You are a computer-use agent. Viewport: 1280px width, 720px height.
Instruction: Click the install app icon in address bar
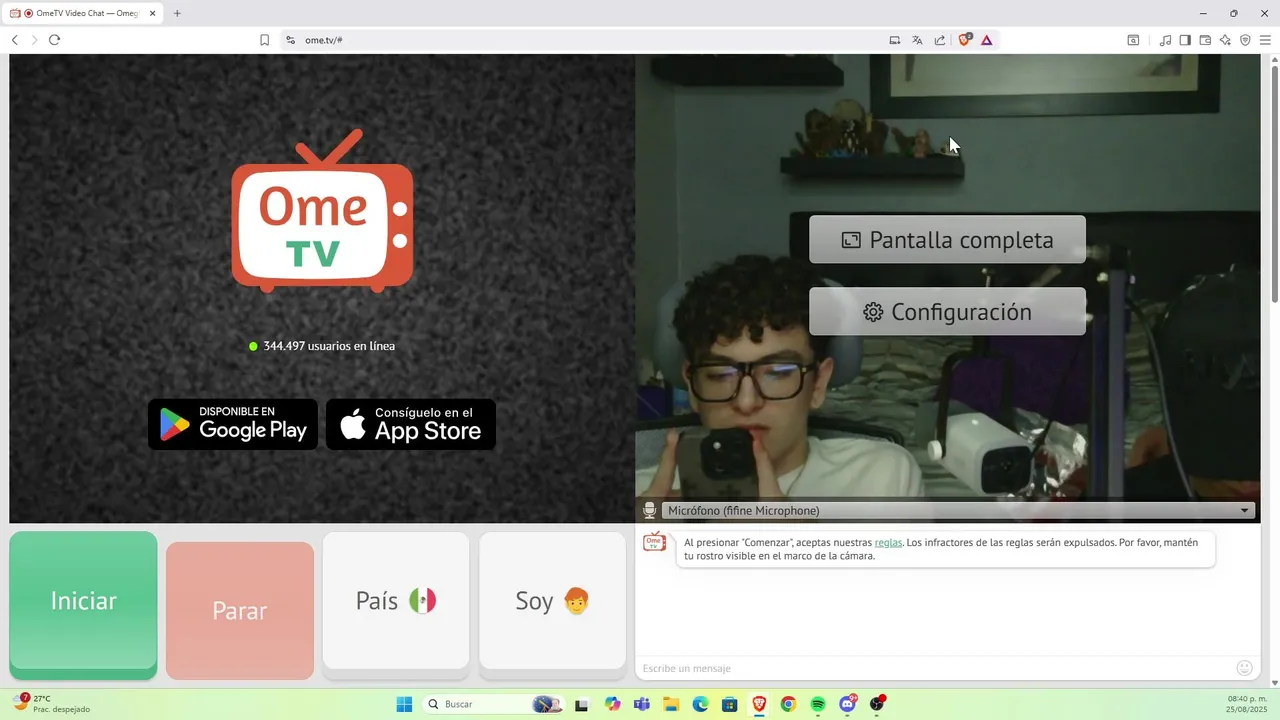pos(895,40)
